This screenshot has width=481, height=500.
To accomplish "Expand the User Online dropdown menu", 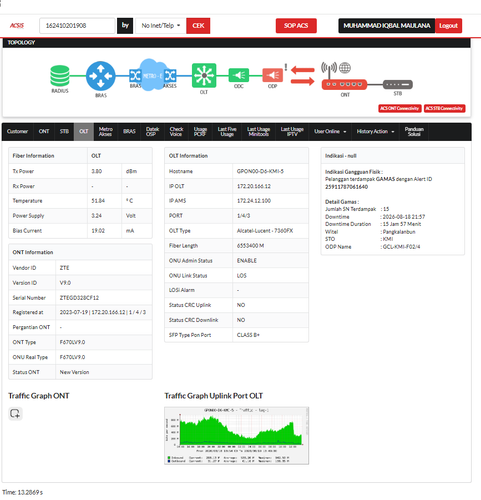I will pyautogui.click(x=330, y=132).
